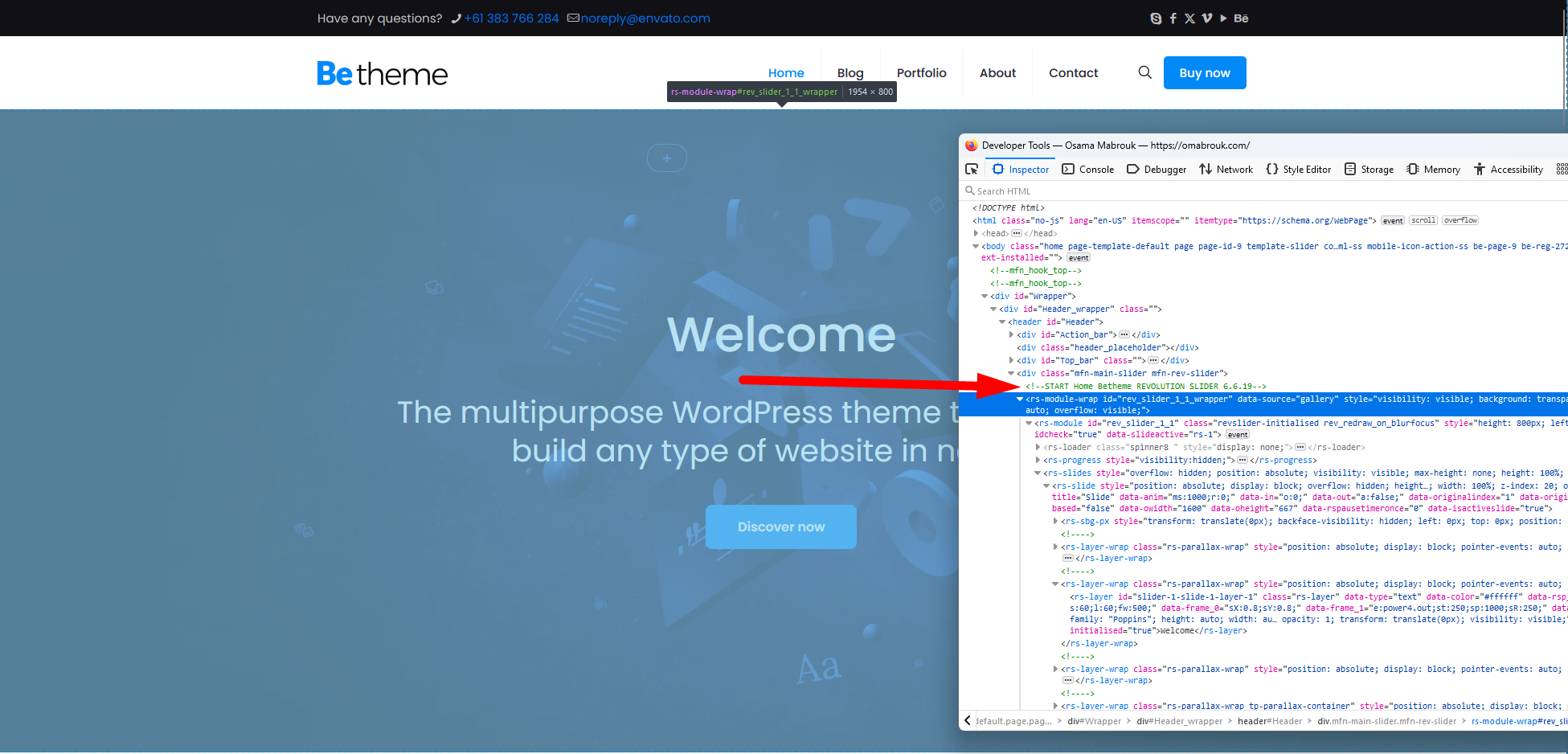The height and width of the screenshot is (754, 1568).
Task: Open the Skype social icon
Action: point(1156,18)
